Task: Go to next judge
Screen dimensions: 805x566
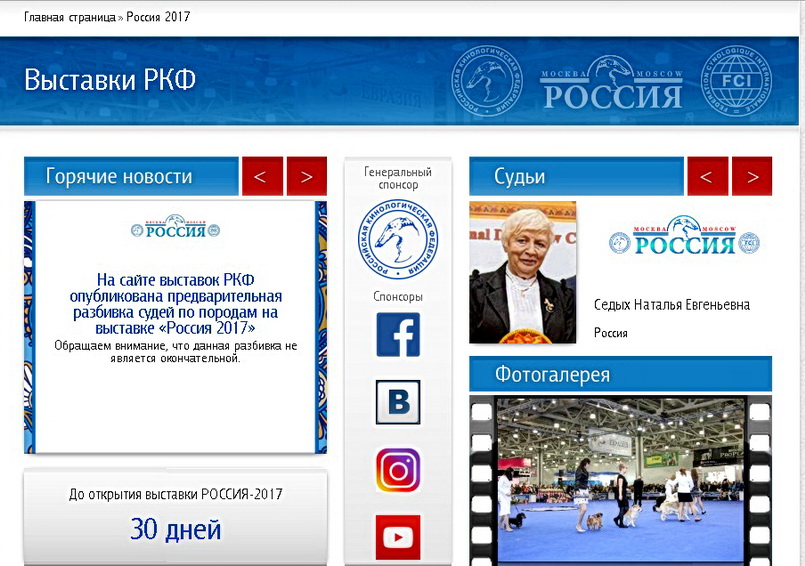Action: point(752,177)
